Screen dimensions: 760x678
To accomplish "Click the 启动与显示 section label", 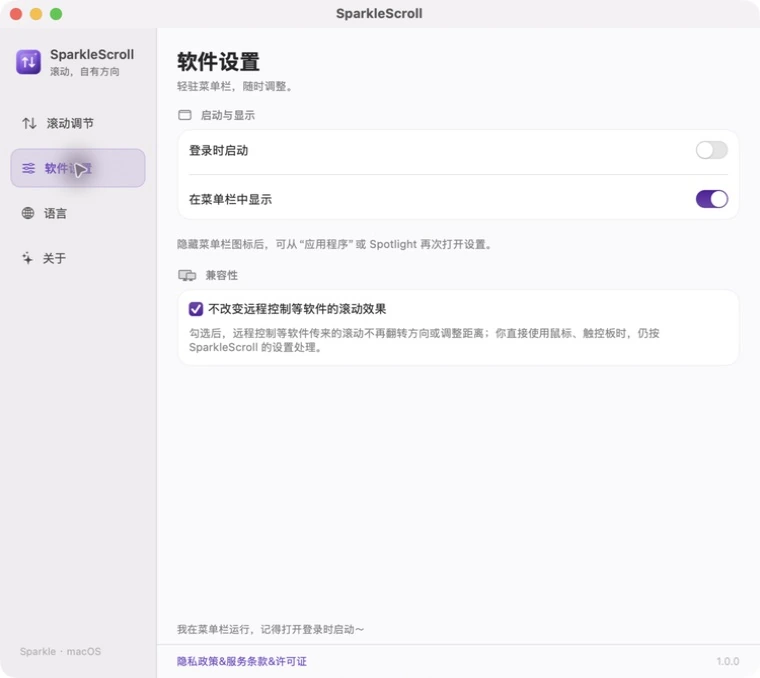I will tap(227, 115).
